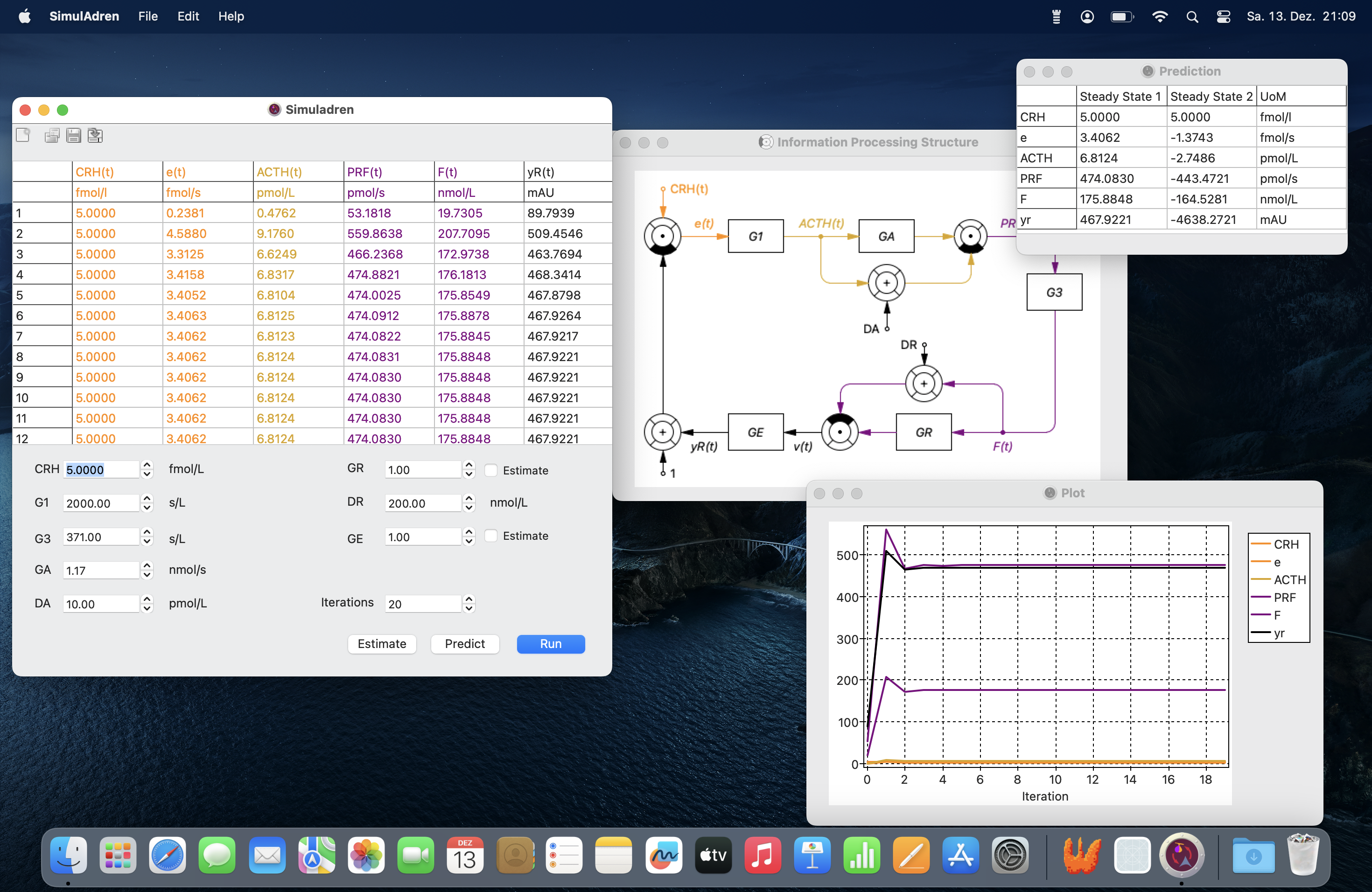Open the File menu
Screen dimensions: 1372x892
point(147,16)
